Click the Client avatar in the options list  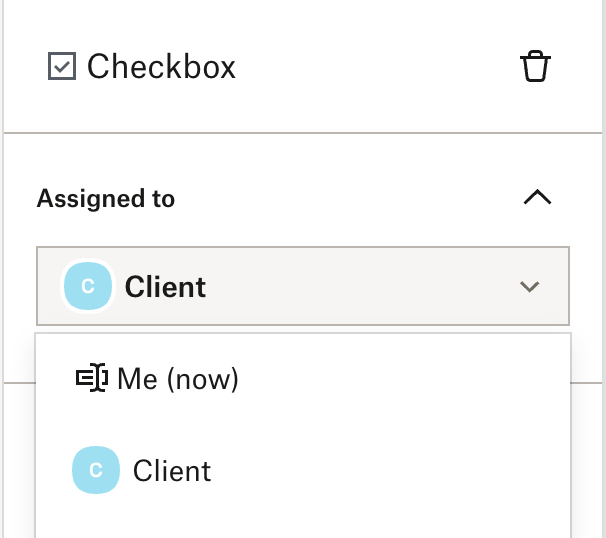pos(96,470)
